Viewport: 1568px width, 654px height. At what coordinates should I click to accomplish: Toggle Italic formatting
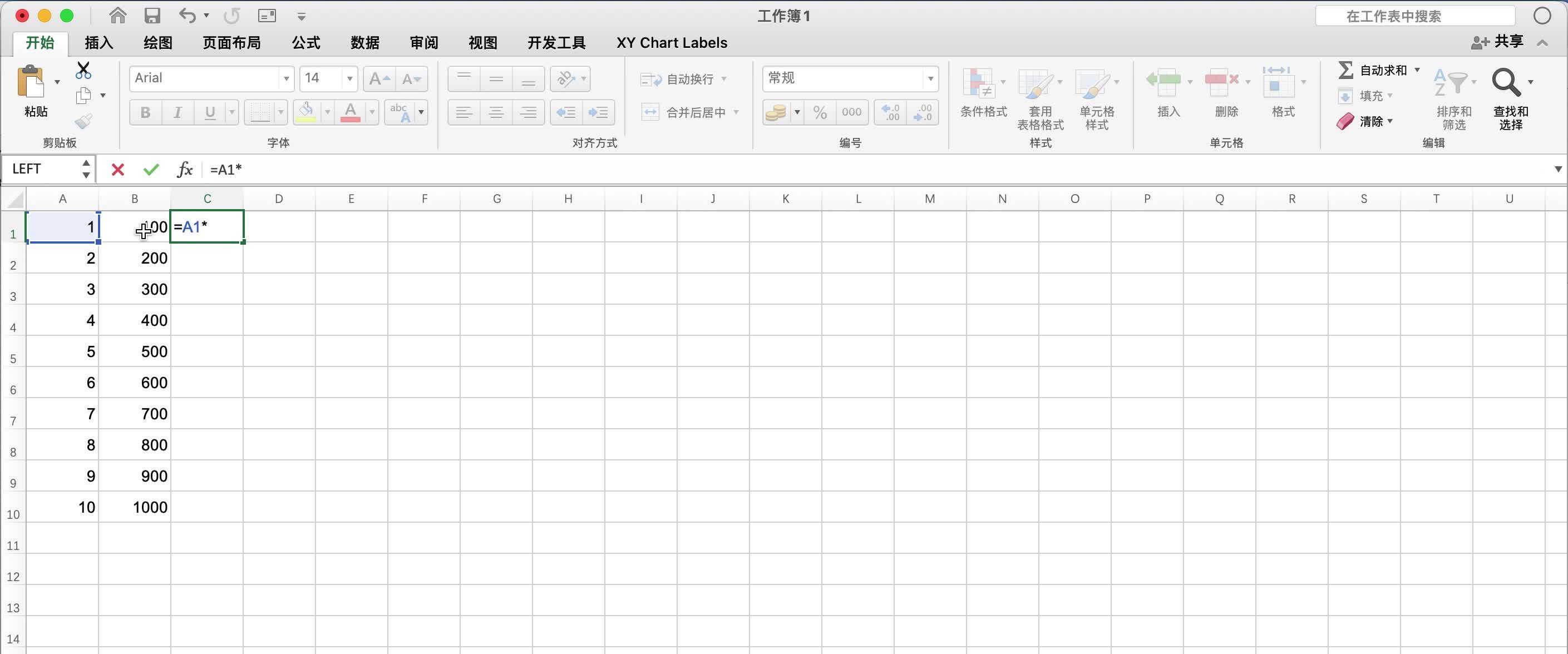coord(177,112)
